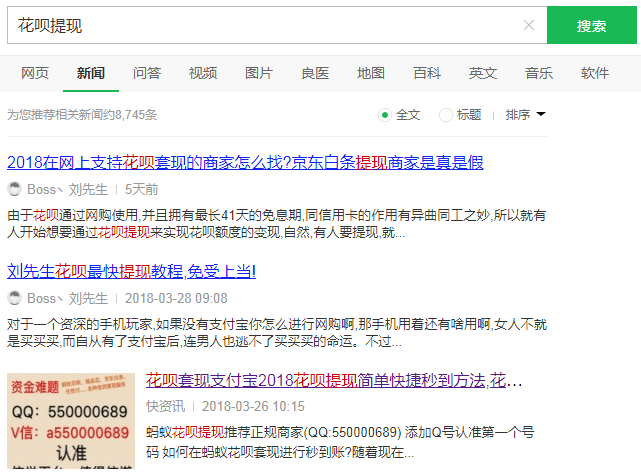Click author Boss丶刘先生 dated 2018-03-28

click(67, 298)
